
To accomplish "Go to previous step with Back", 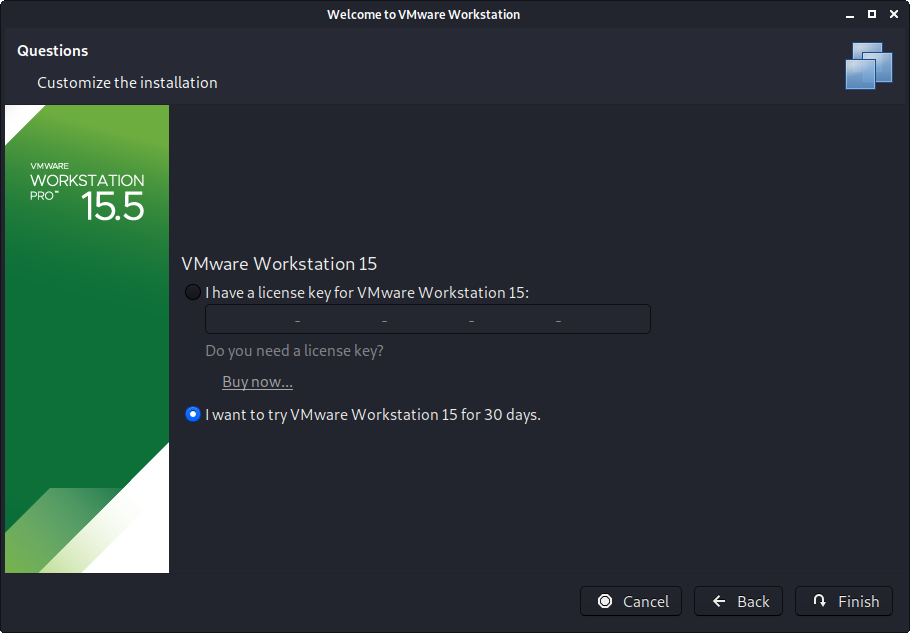I will click(x=739, y=601).
